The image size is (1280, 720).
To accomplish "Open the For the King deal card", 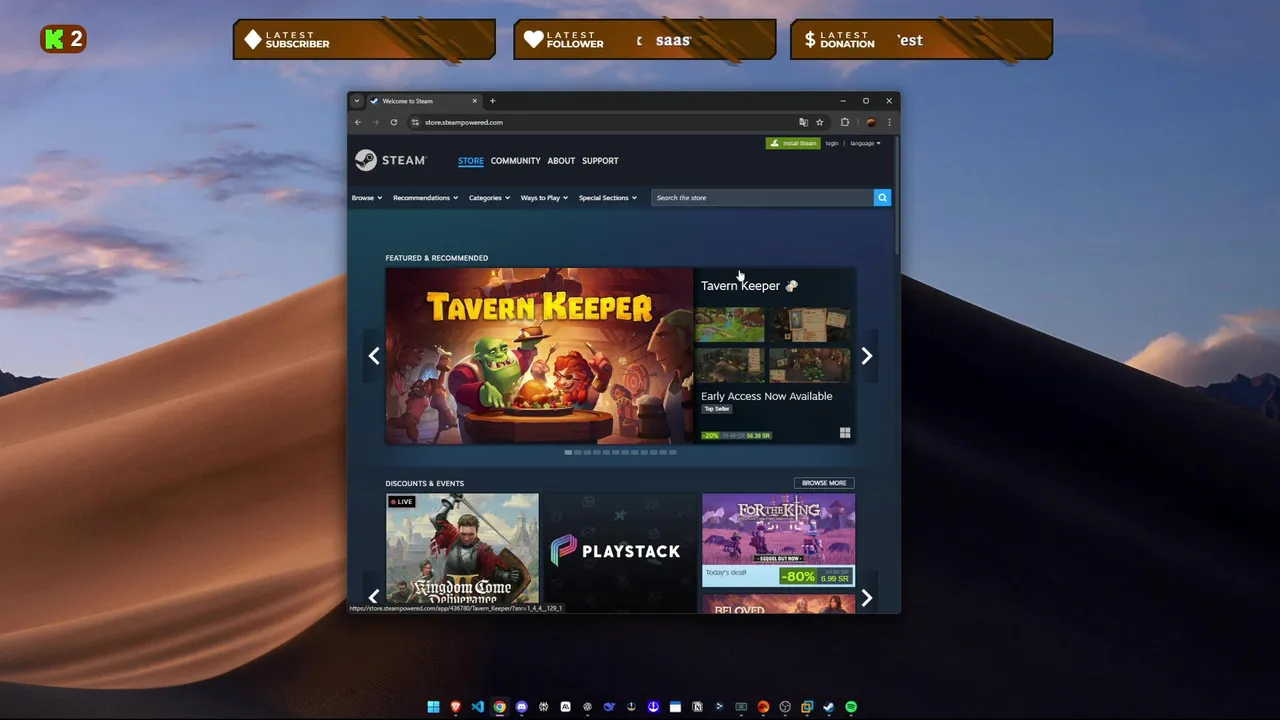I will tap(778, 540).
